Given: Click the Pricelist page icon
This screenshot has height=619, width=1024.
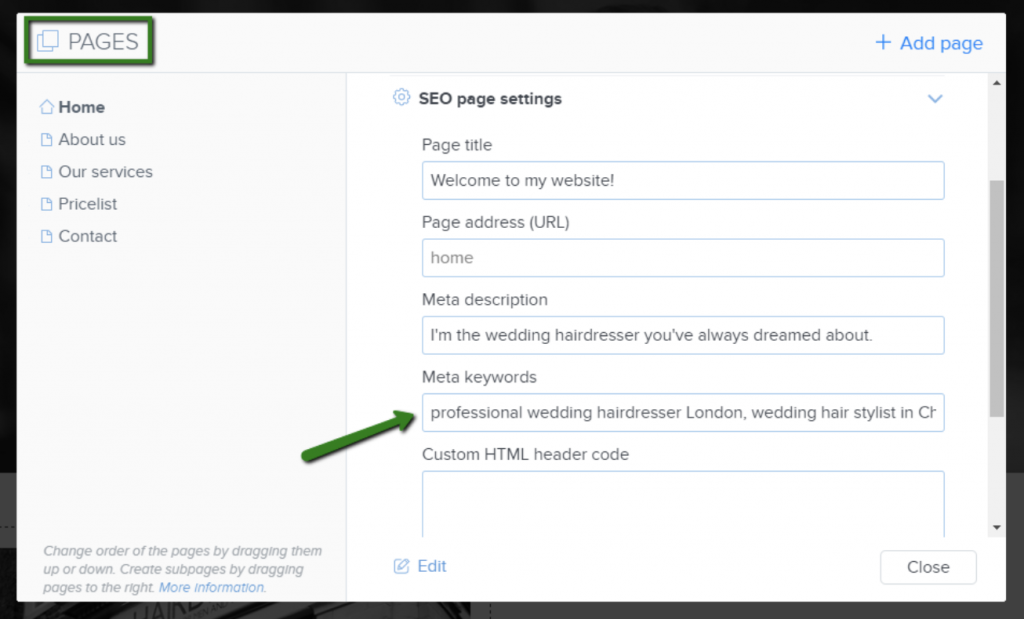Looking at the screenshot, I should [x=46, y=204].
